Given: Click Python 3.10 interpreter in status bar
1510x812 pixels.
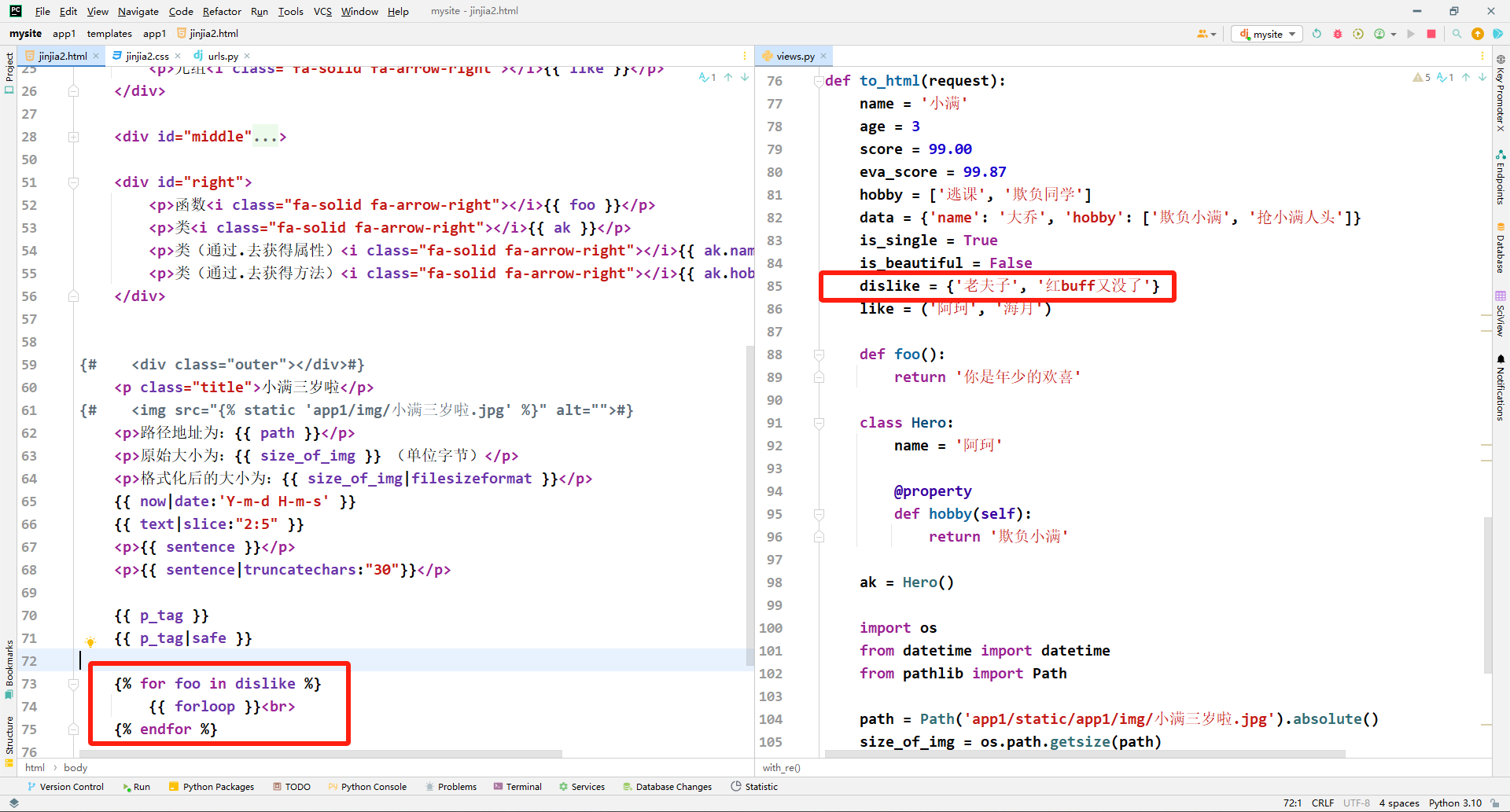Looking at the screenshot, I should 1455,803.
